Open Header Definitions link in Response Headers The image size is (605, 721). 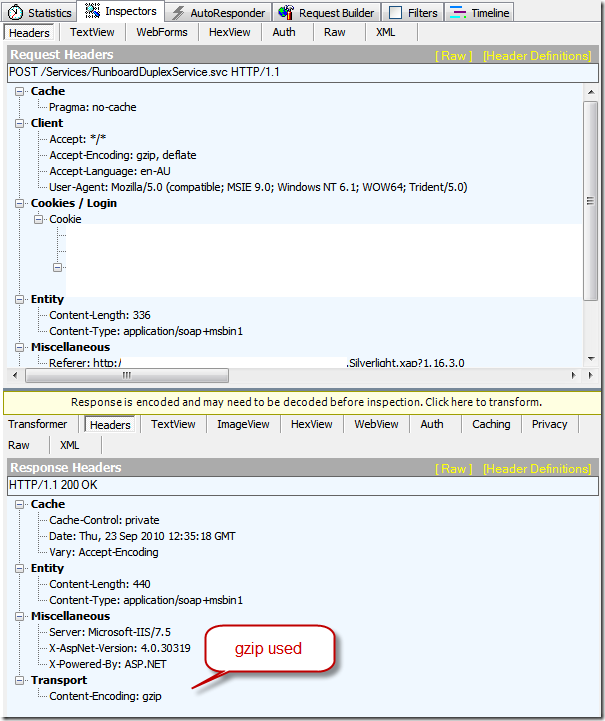(536, 469)
